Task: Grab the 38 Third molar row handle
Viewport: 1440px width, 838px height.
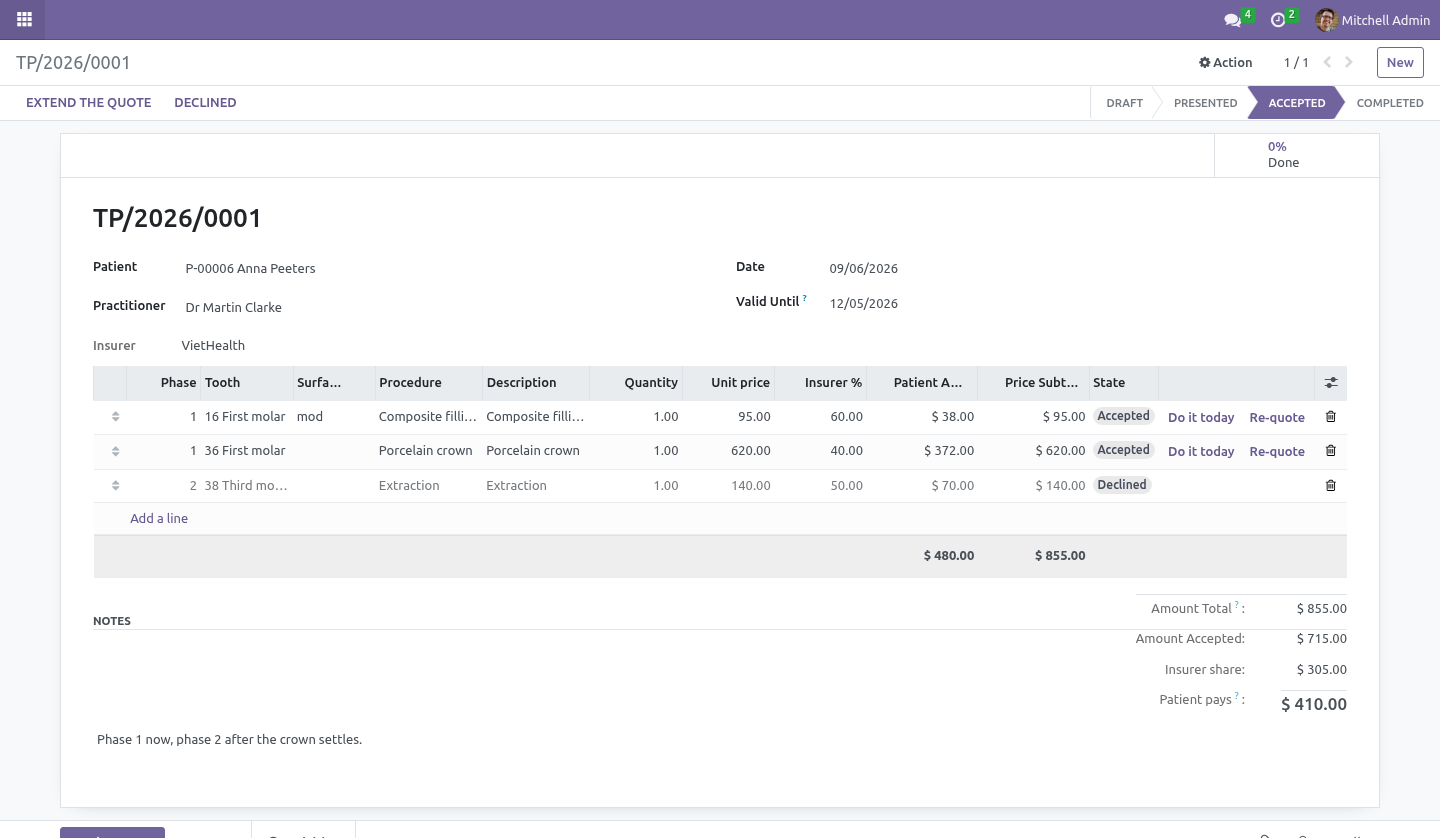Action: (116, 485)
